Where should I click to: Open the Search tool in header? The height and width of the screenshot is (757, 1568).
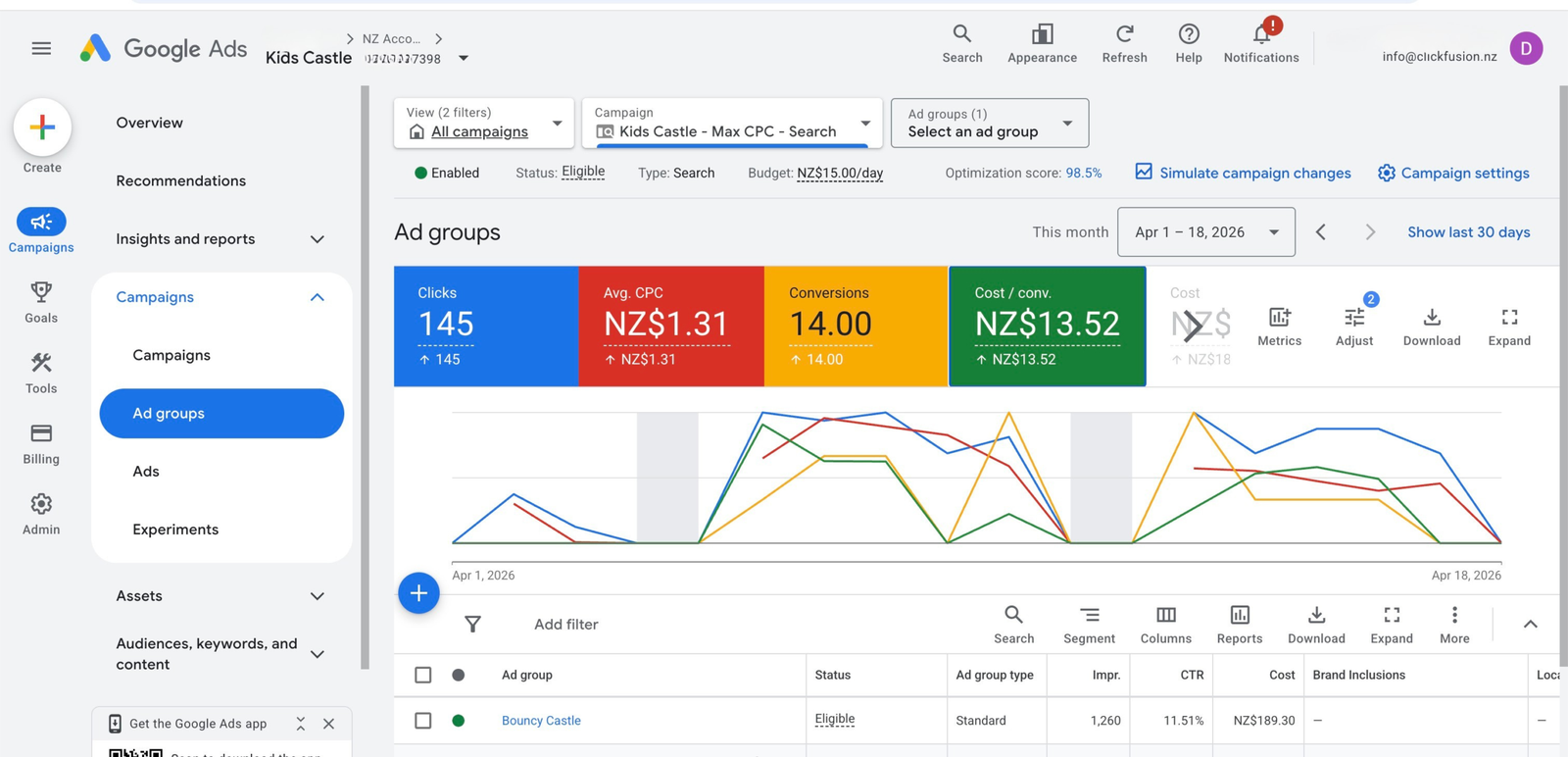[x=962, y=44]
